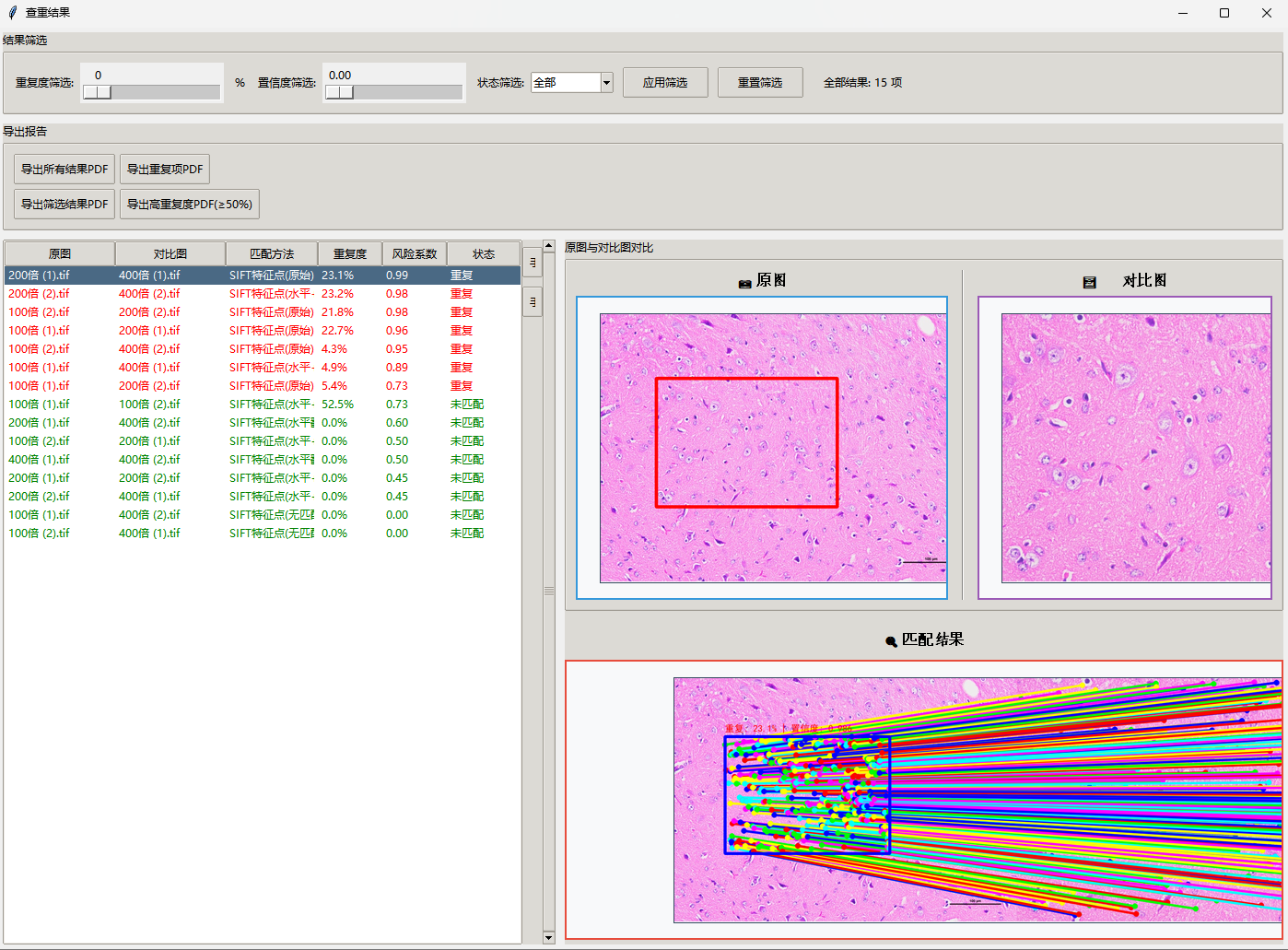
Task: Click the results list scroll-up arrow
Action: pyautogui.click(x=549, y=246)
